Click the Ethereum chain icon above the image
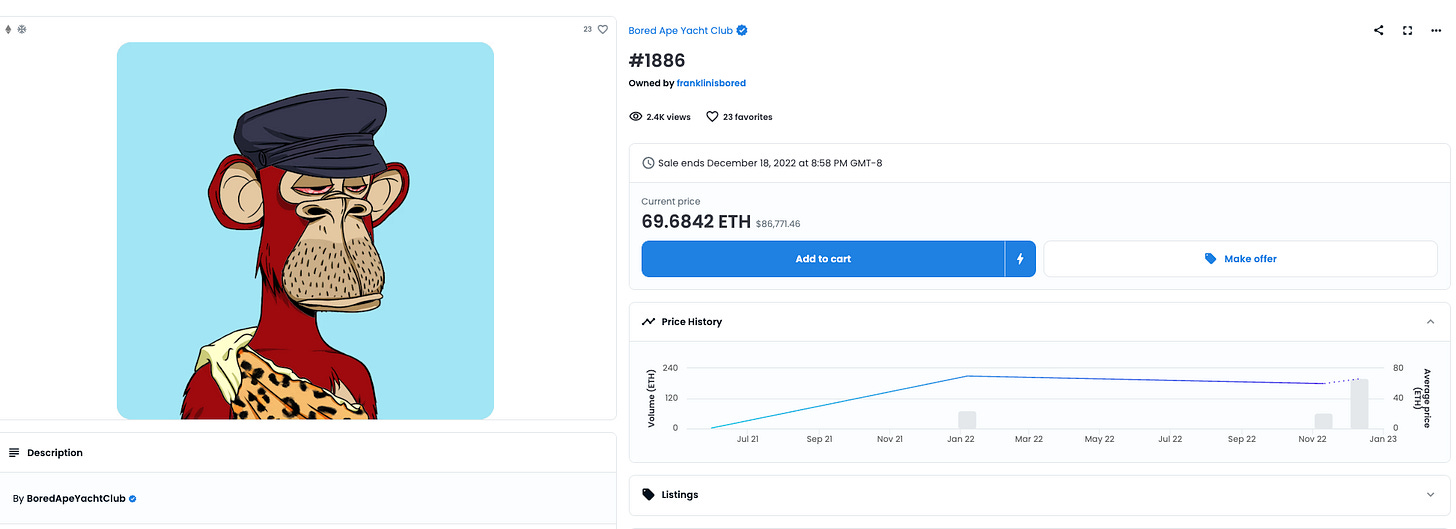The image size is (1456, 529). (x=9, y=30)
